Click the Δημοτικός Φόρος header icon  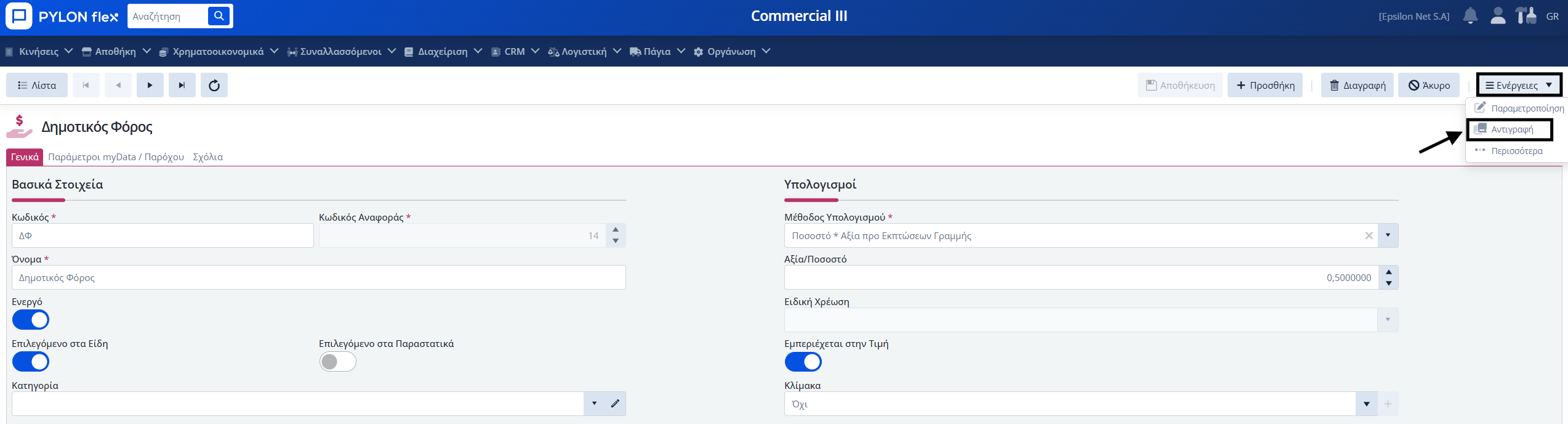coord(19,126)
